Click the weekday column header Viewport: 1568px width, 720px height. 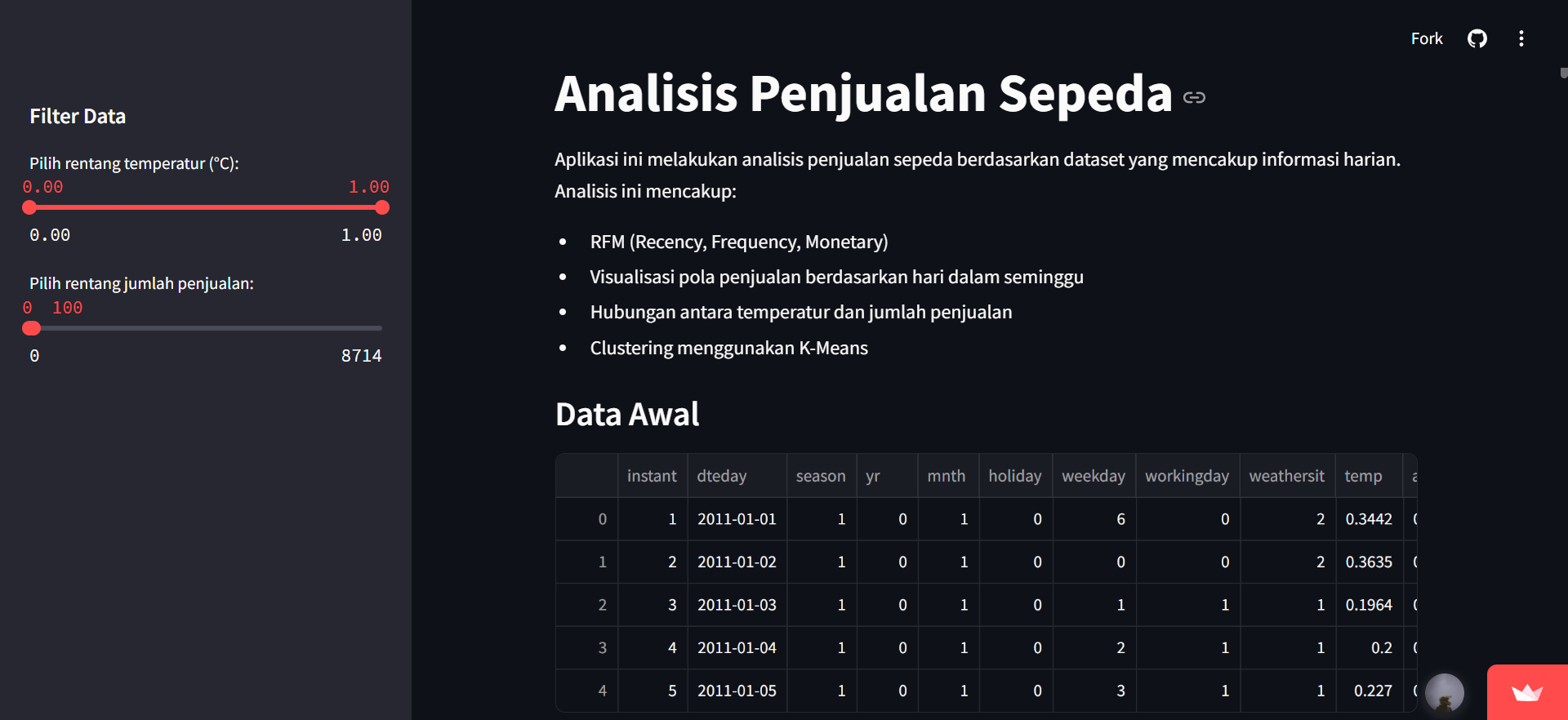click(1093, 476)
